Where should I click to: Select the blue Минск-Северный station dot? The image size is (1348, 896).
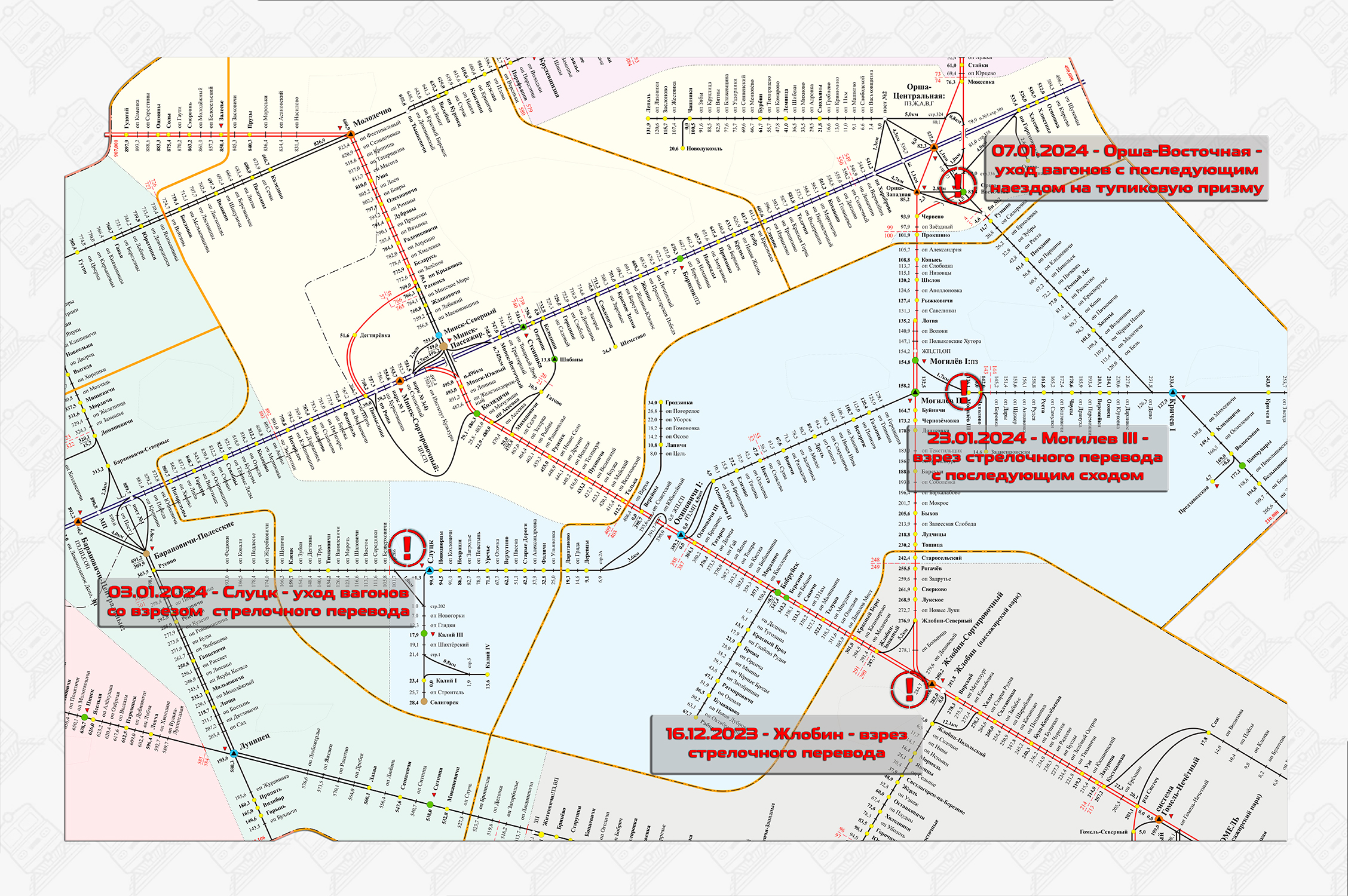(x=439, y=336)
